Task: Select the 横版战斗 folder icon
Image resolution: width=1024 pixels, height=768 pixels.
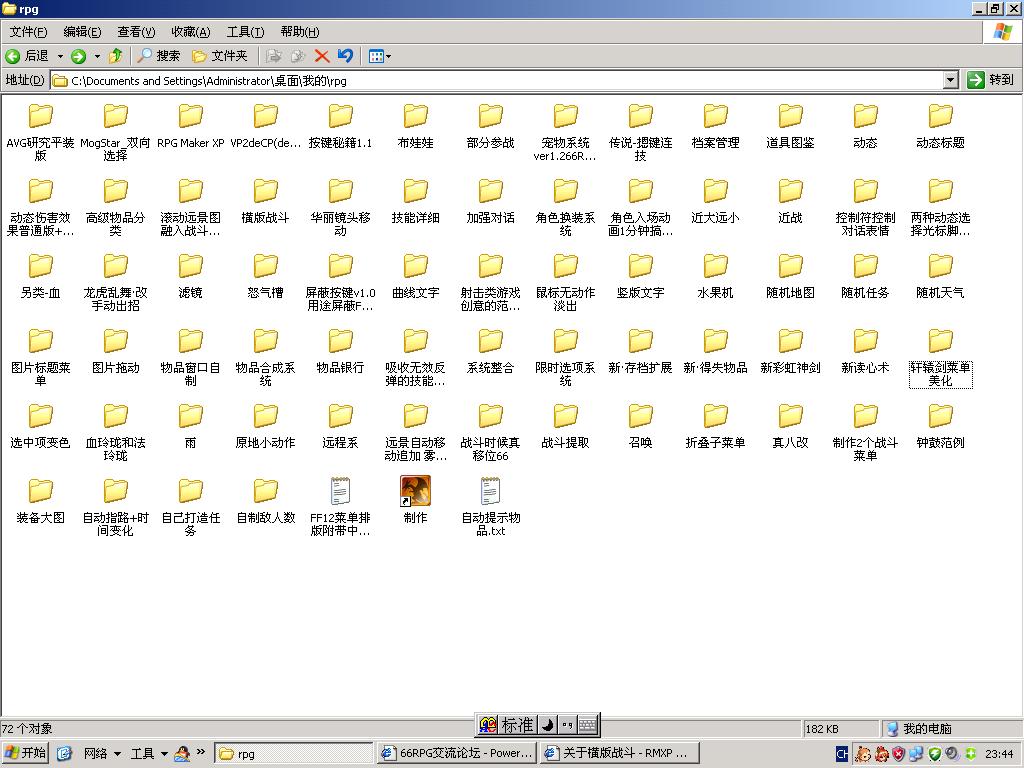Action: (x=265, y=191)
